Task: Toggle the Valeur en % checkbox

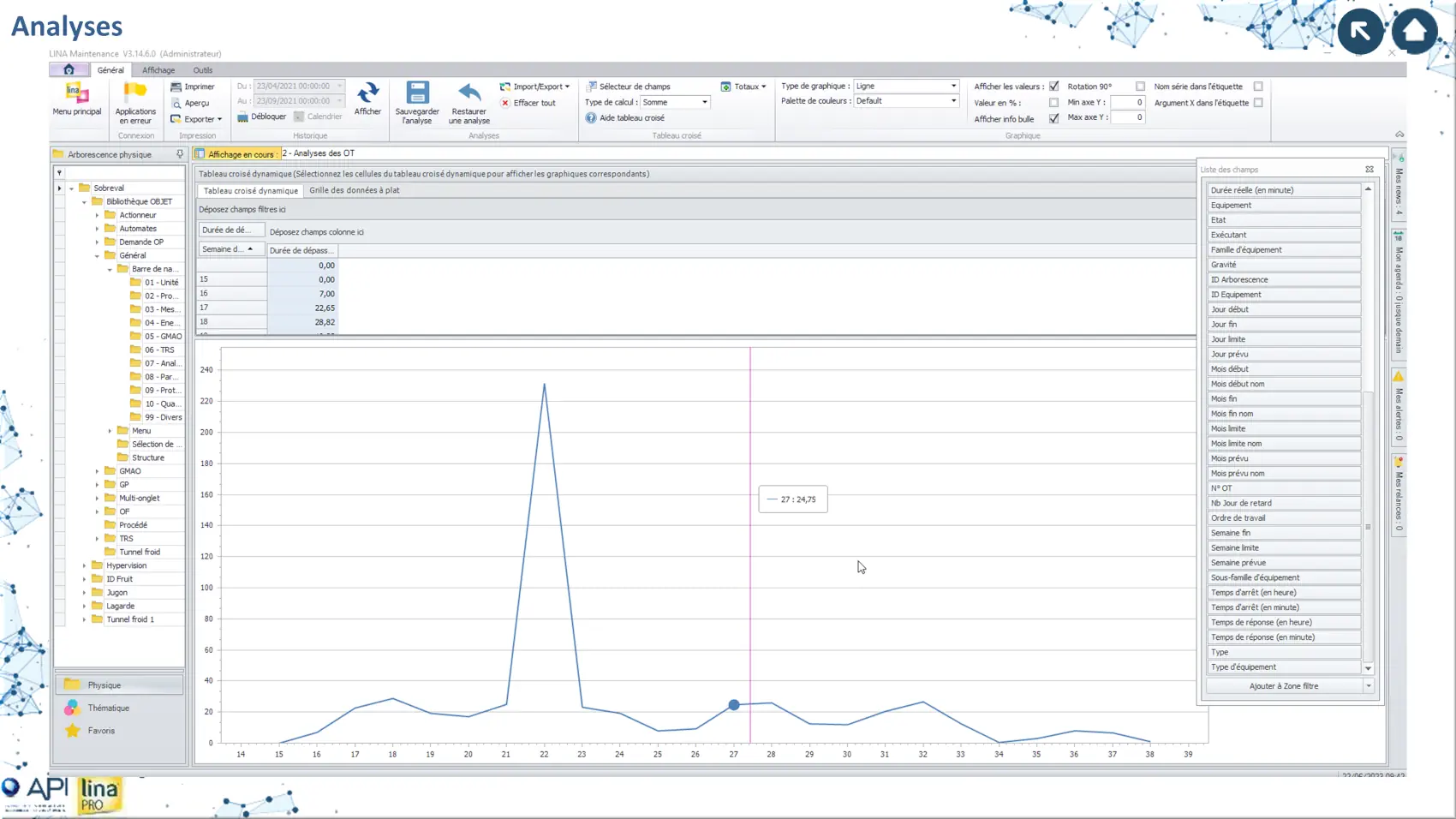Action: click(1054, 103)
